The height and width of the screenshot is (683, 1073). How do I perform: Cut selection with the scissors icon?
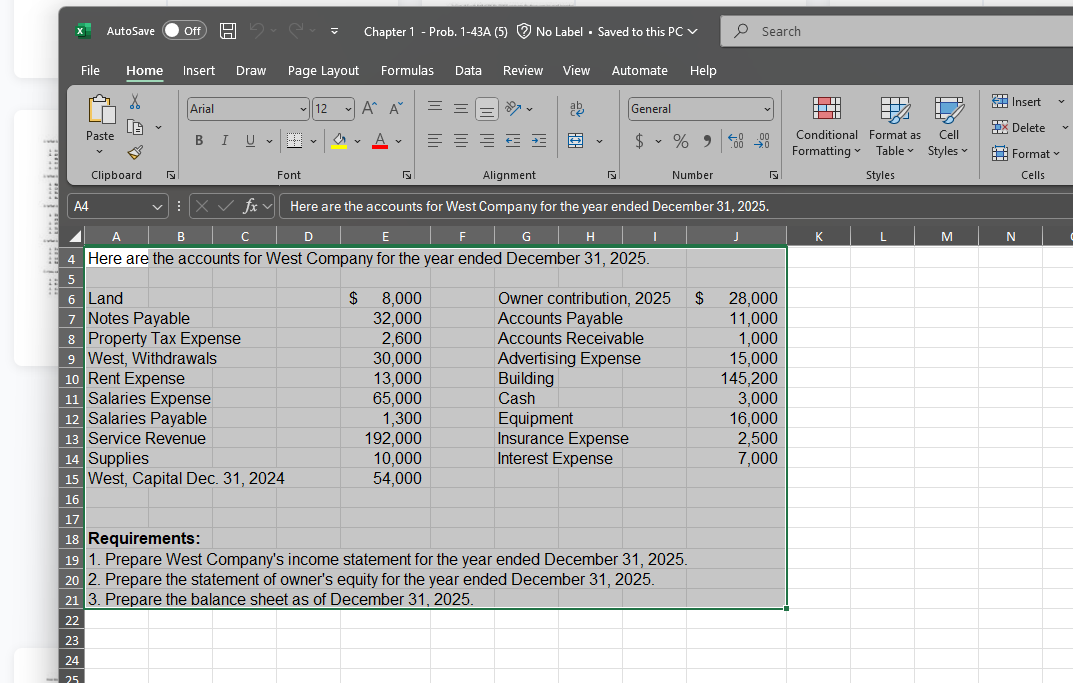click(137, 103)
